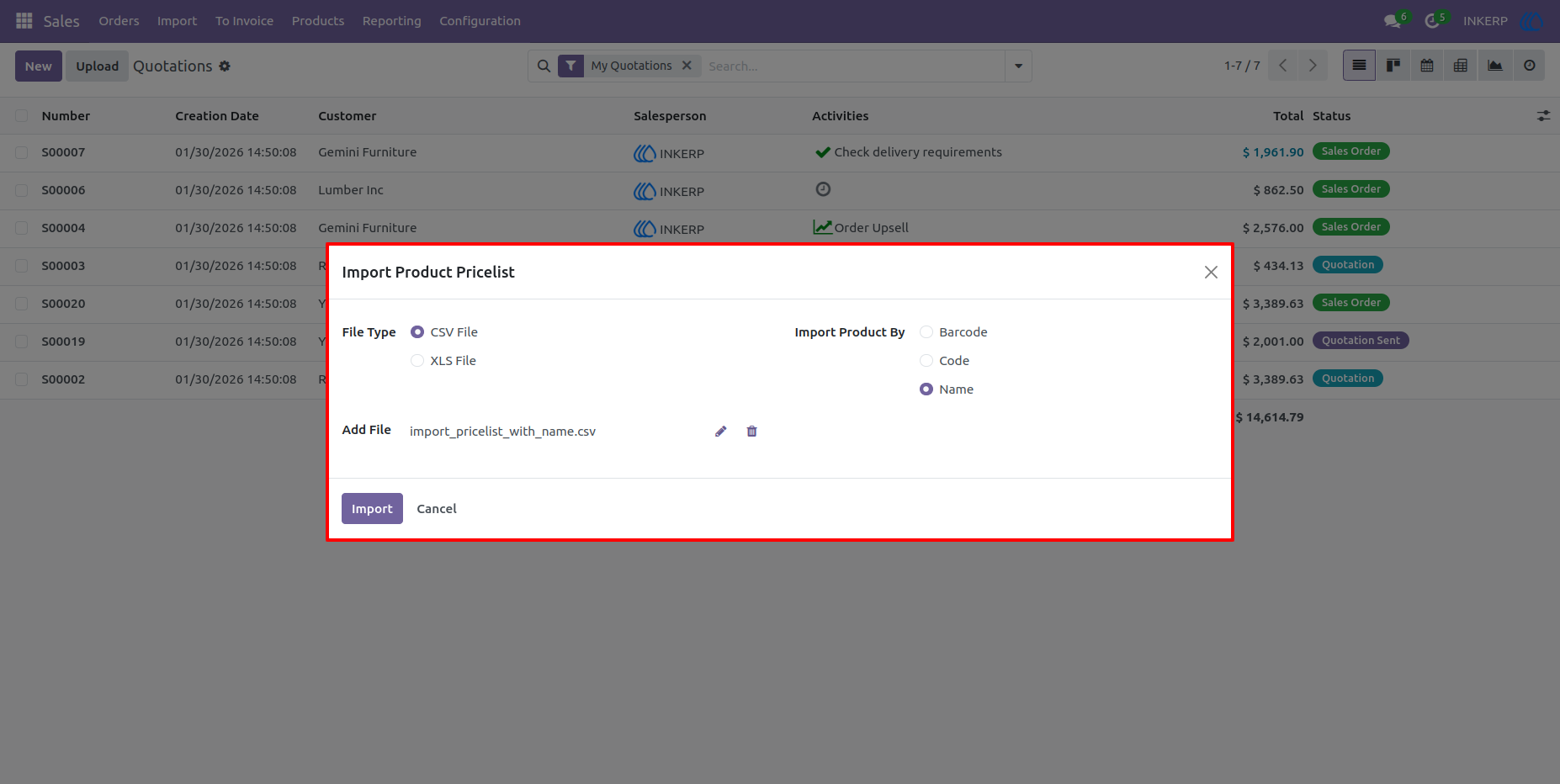Open the messages chat icon
The height and width of the screenshot is (784, 1560).
coord(1393,21)
